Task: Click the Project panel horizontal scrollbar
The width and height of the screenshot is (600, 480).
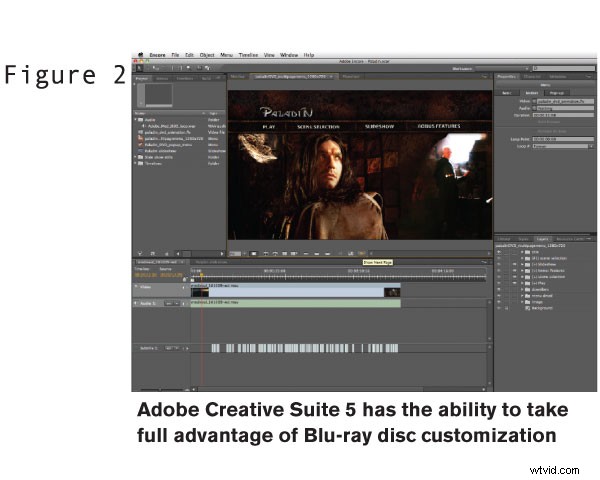Action: coord(199,253)
